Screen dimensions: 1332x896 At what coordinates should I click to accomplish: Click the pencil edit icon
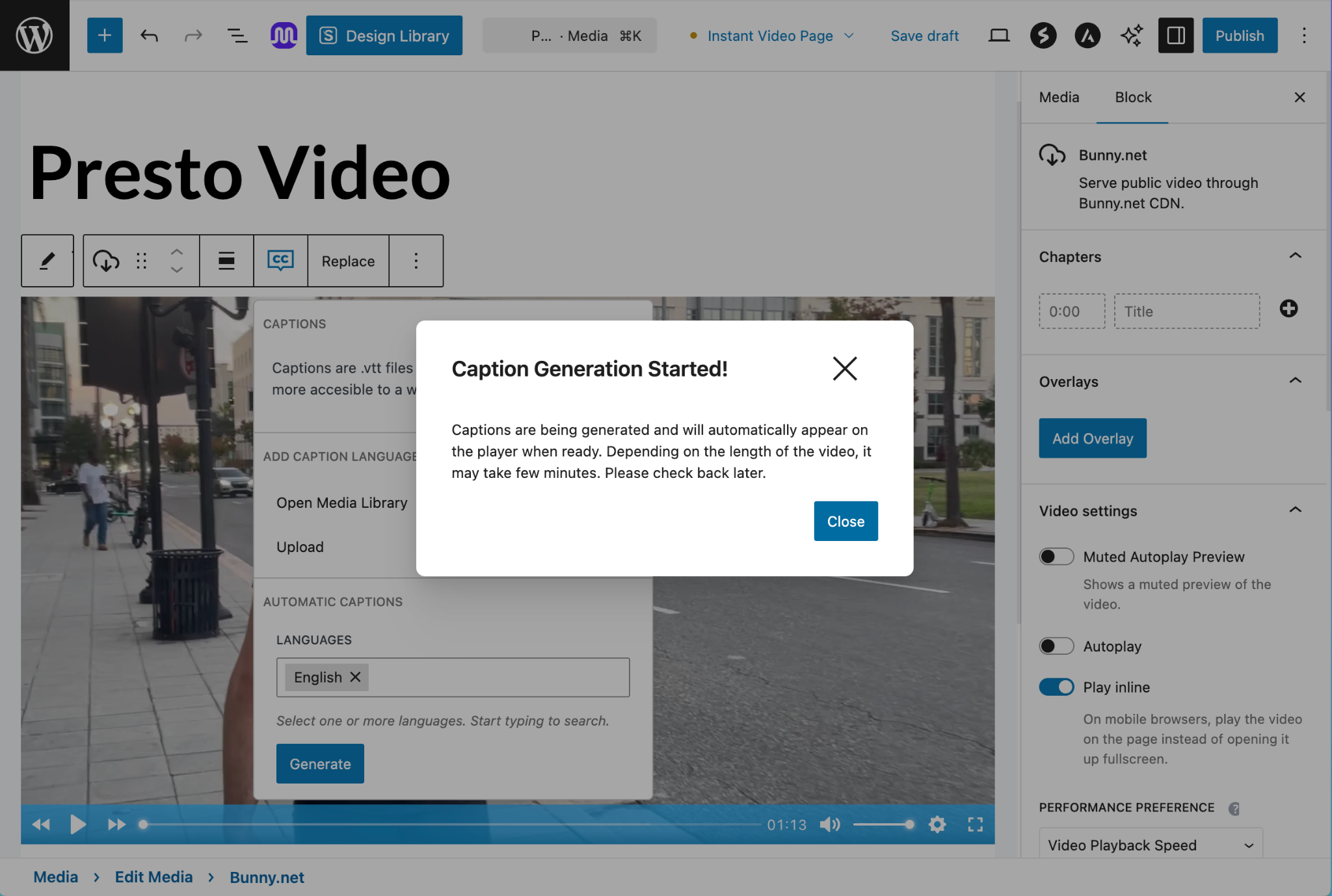point(47,261)
